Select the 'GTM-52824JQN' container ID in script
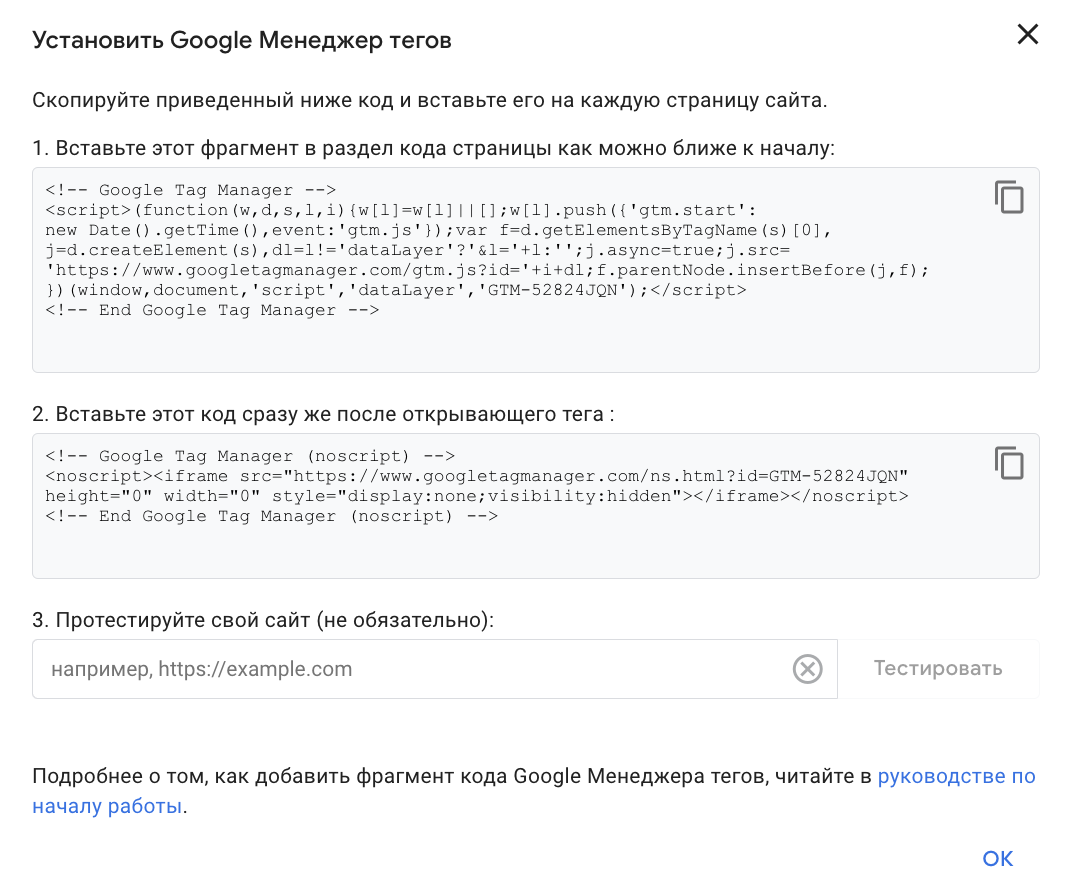The height and width of the screenshot is (892, 1066). point(553,290)
